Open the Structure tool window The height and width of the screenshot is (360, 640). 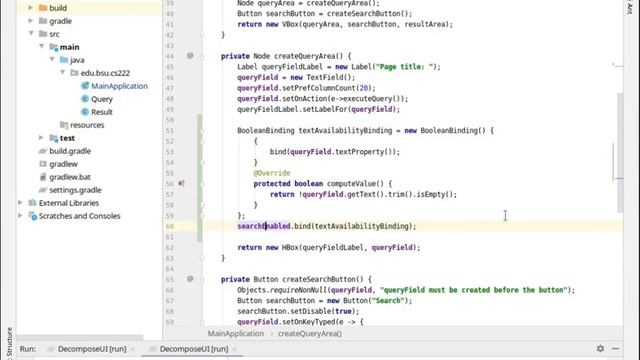pyautogui.click(x=9, y=342)
